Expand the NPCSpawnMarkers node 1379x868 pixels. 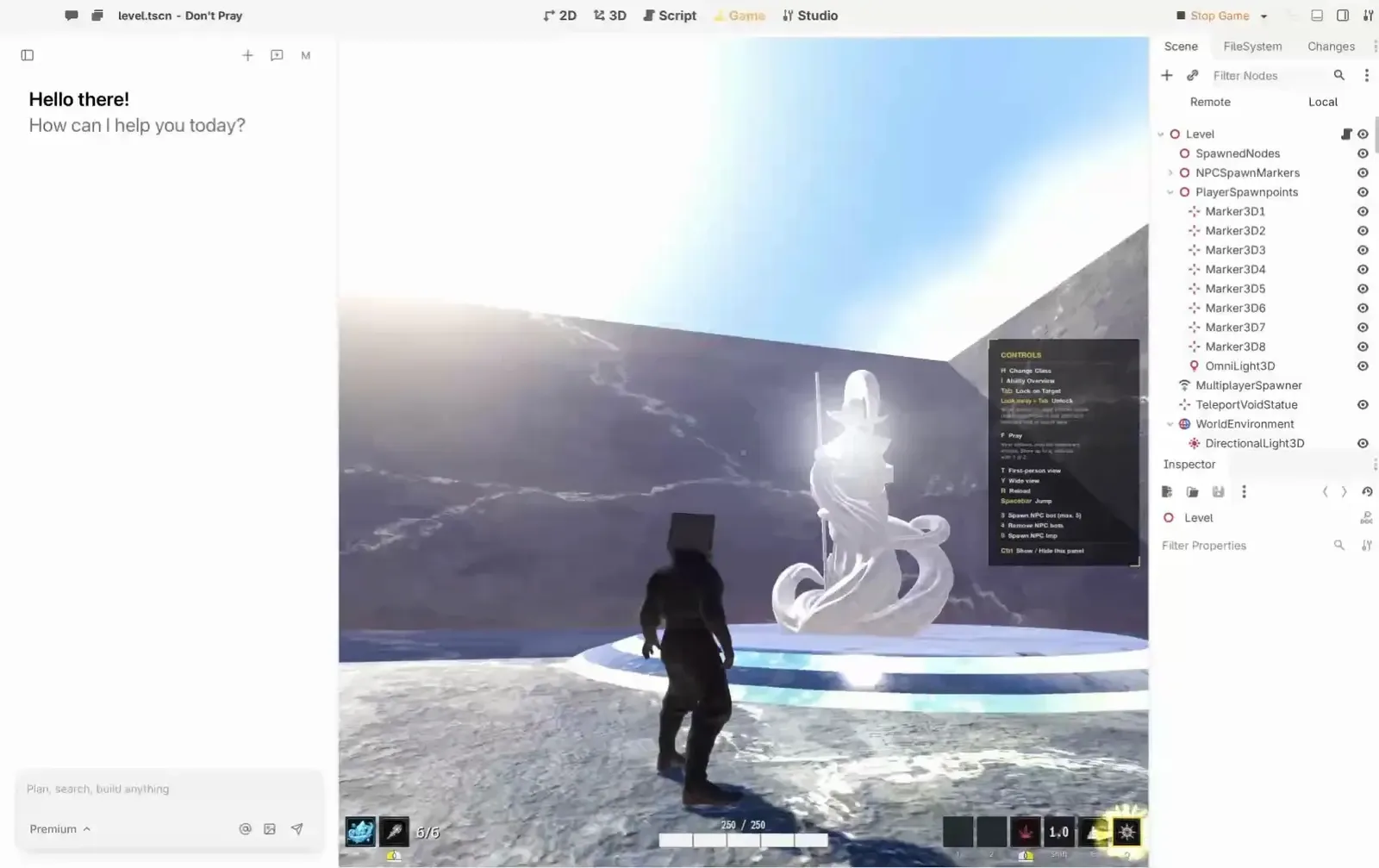click(x=1170, y=172)
